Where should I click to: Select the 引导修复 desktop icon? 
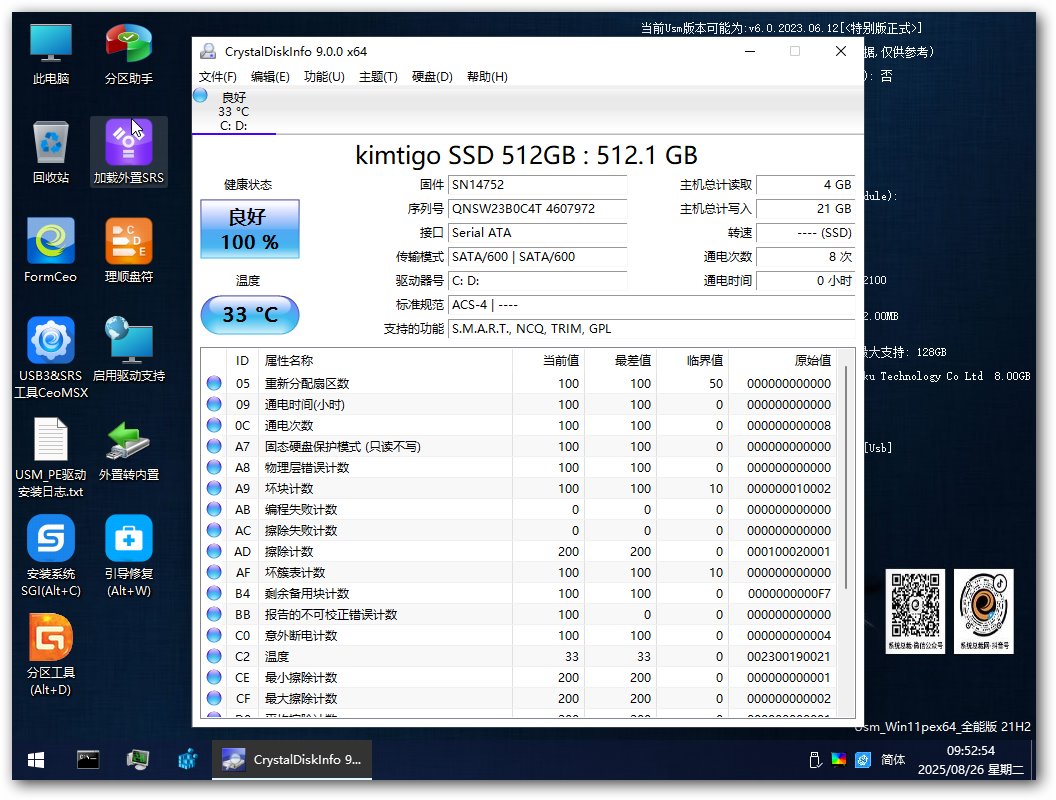129,556
